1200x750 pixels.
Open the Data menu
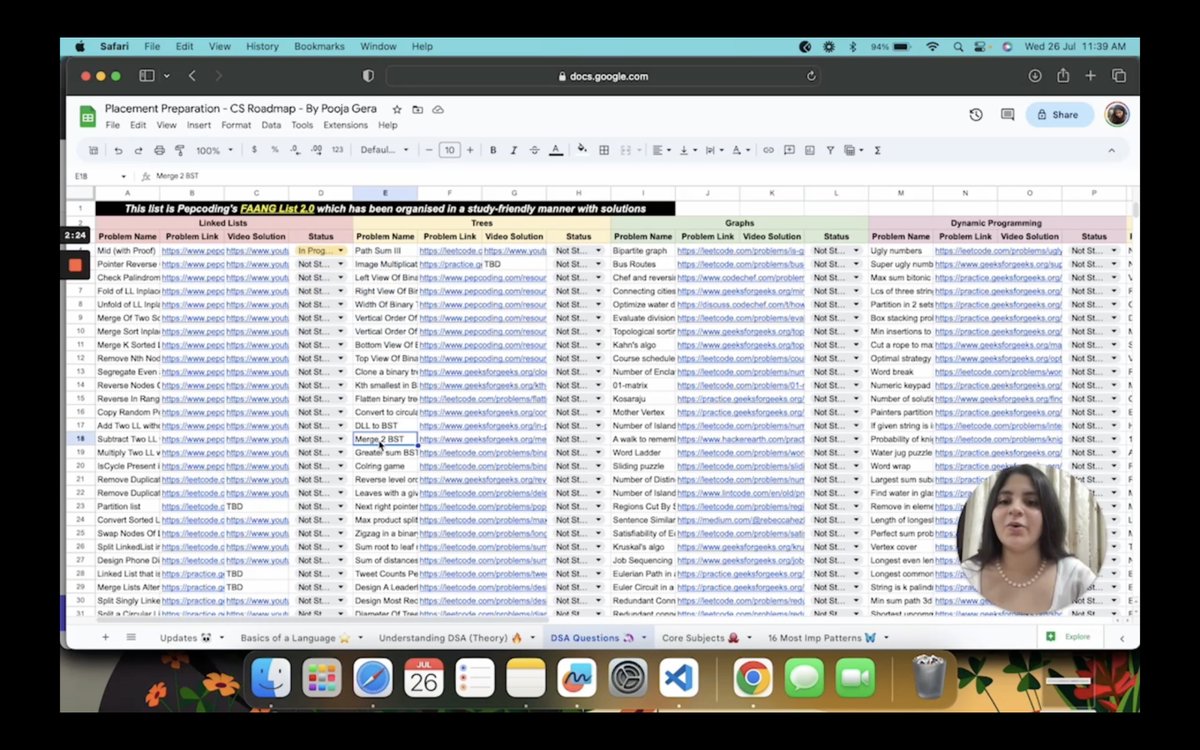pyautogui.click(x=271, y=125)
